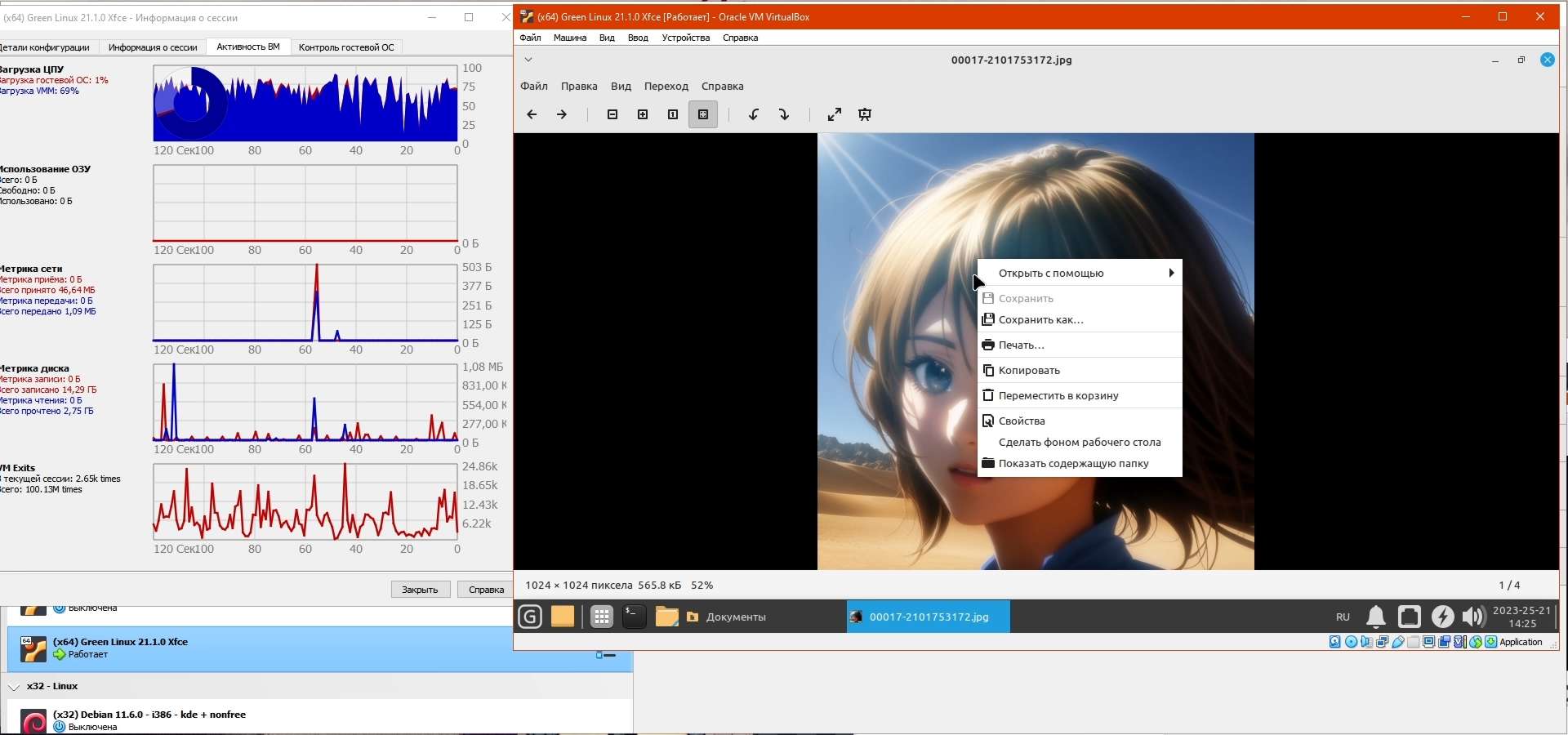Toggle sound volume icon in panel
Image resolution: width=1568 pixels, height=735 pixels.
1473,617
